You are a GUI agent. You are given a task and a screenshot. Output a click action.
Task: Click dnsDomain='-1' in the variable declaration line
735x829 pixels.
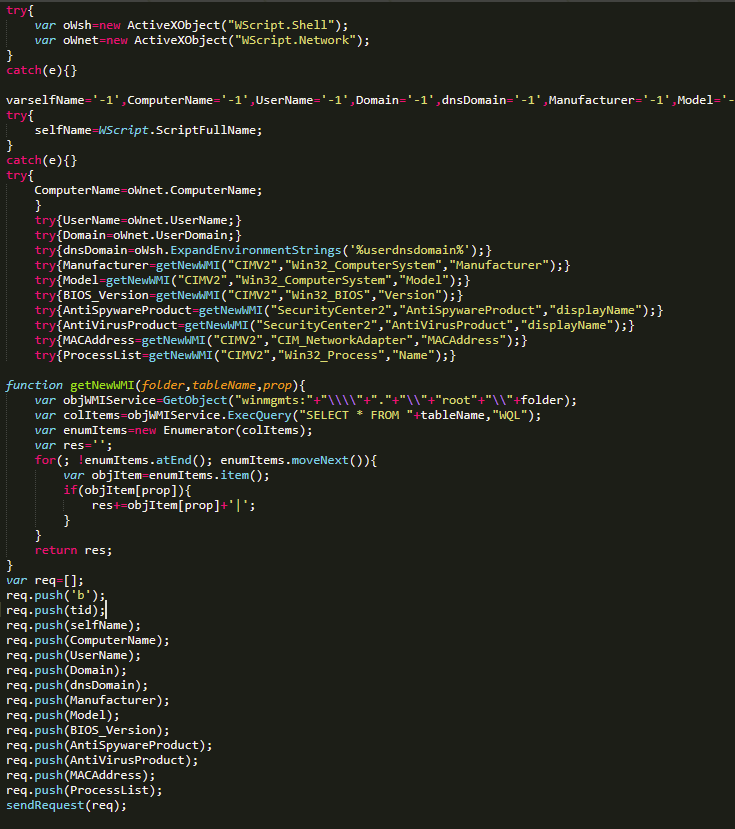(x=491, y=100)
